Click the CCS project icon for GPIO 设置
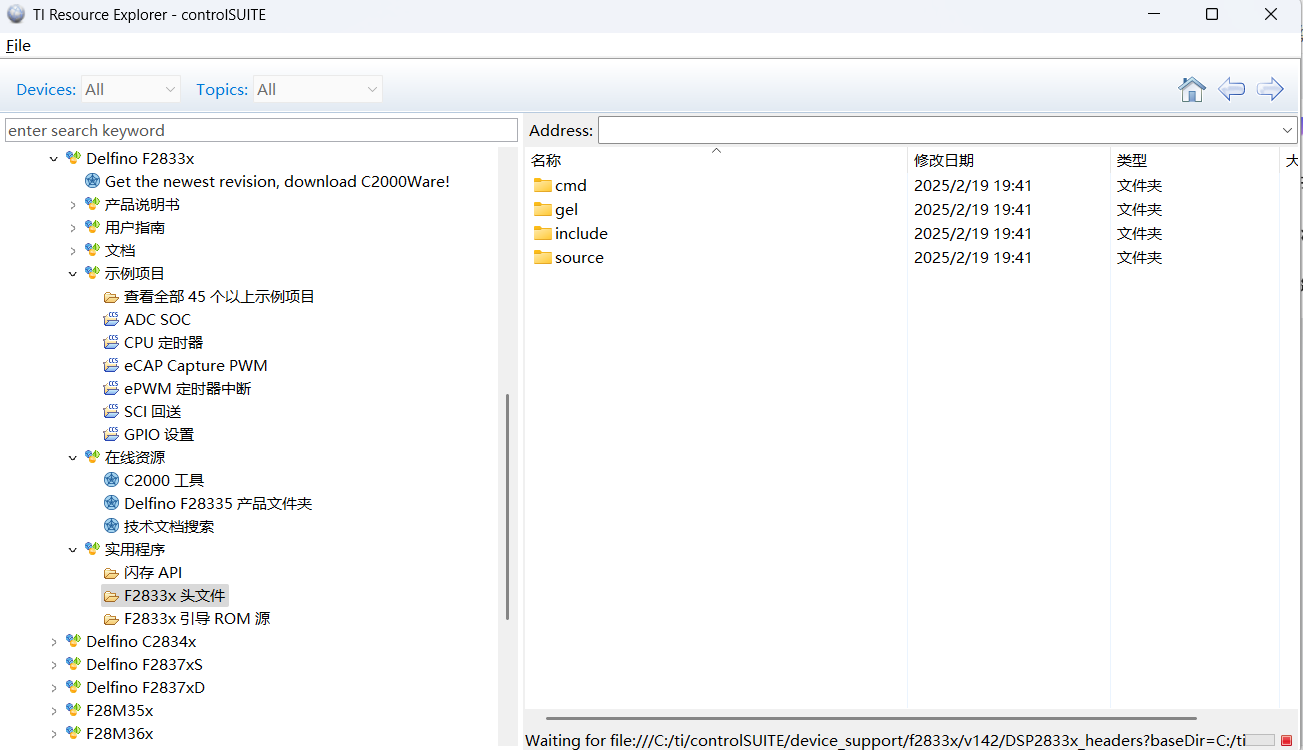The image size is (1303, 750). pyautogui.click(x=111, y=434)
